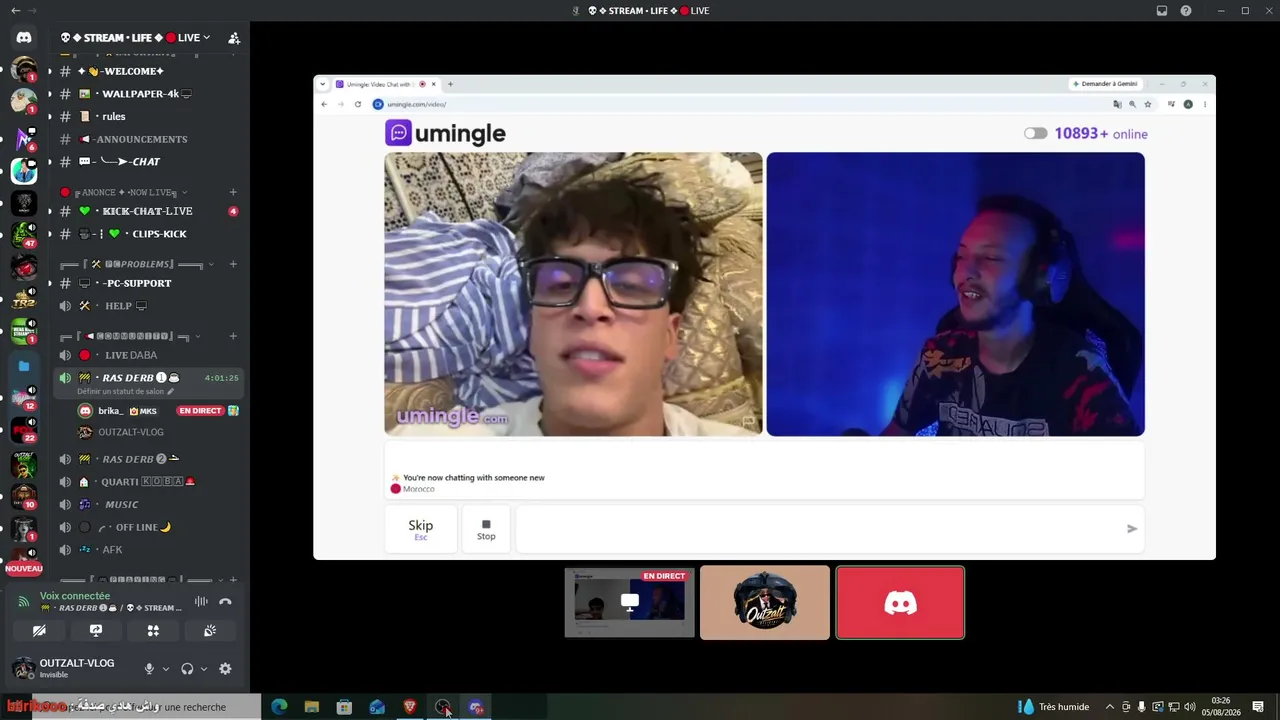Image resolution: width=1280 pixels, height=720 pixels.
Task: Toggle the camera on in voice panel
Action: (x=39, y=631)
